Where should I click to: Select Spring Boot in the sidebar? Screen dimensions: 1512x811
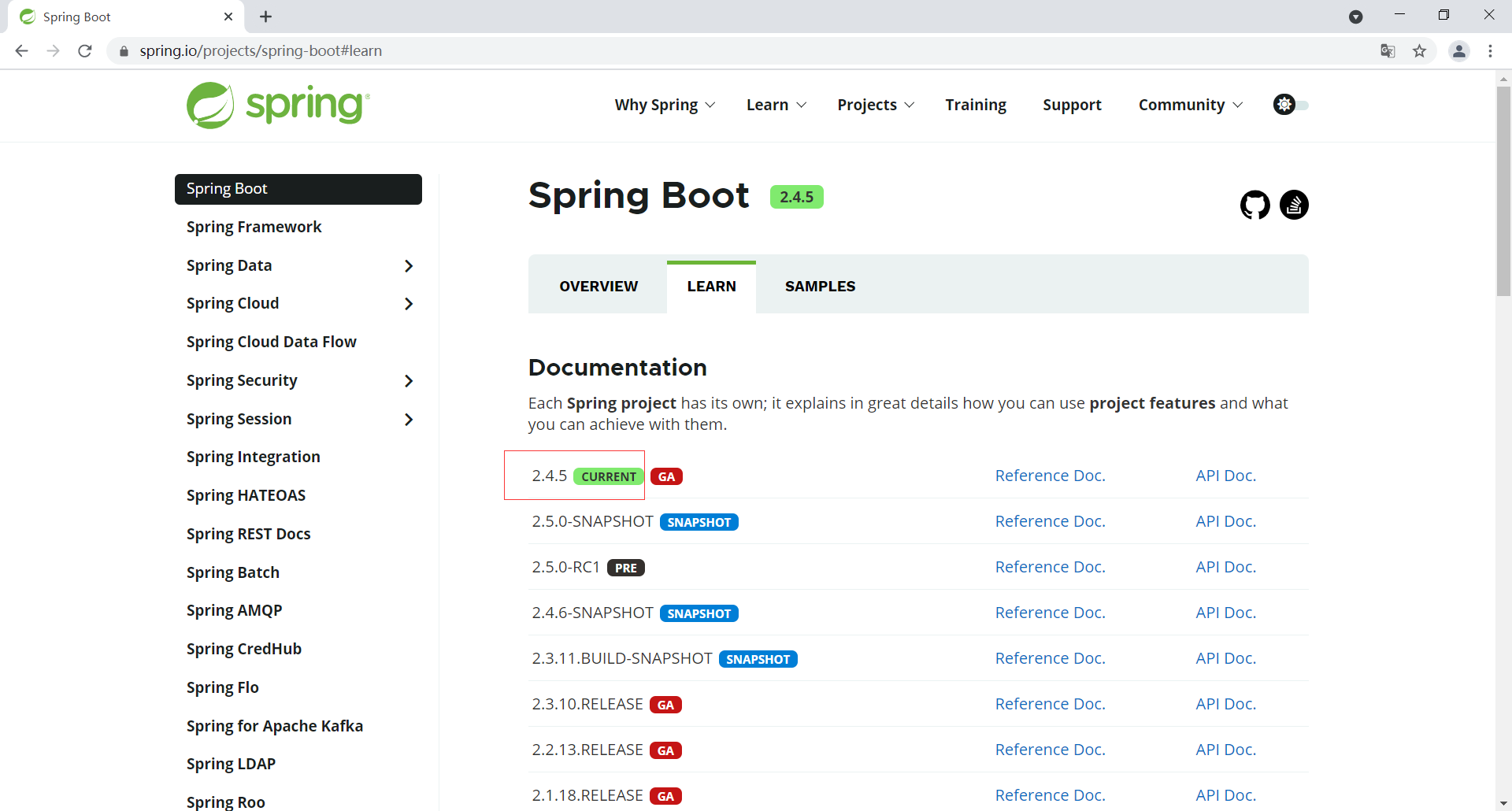click(298, 189)
